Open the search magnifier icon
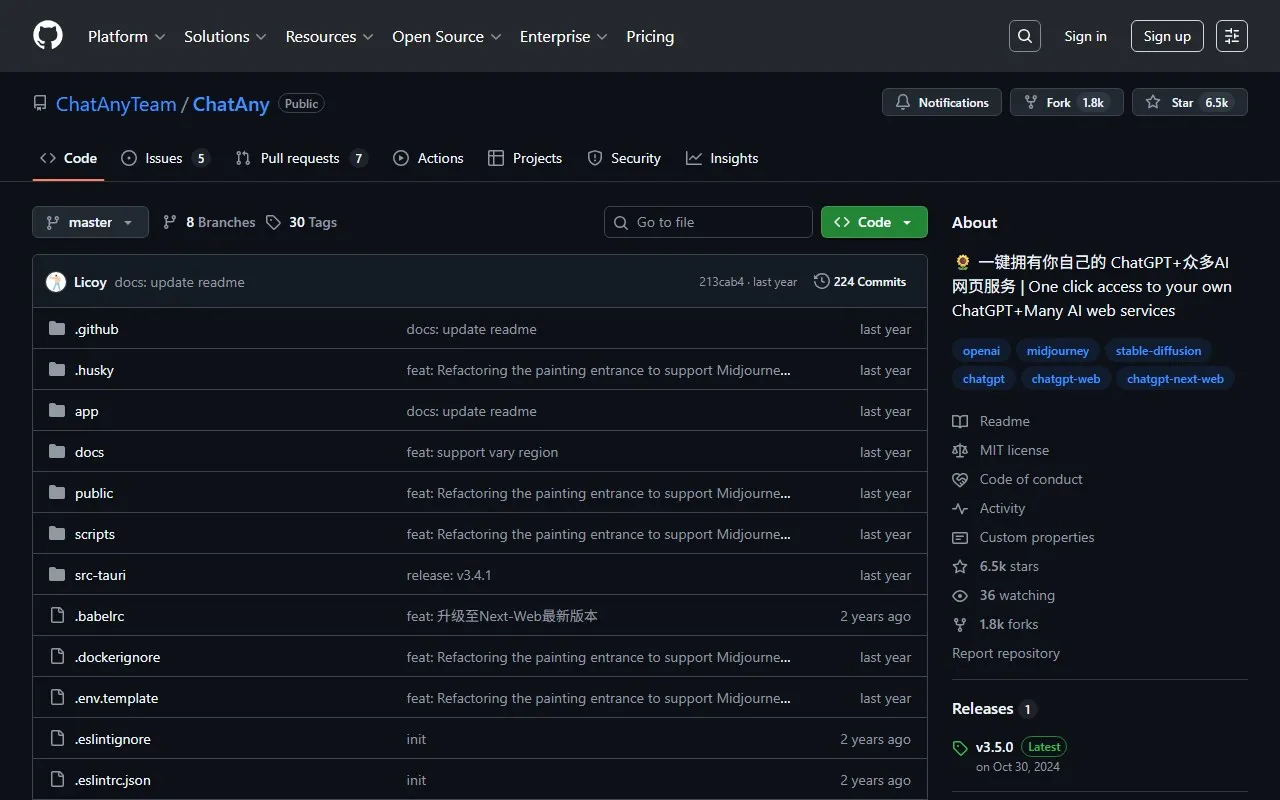The image size is (1280, 800). coord(1024,36)
